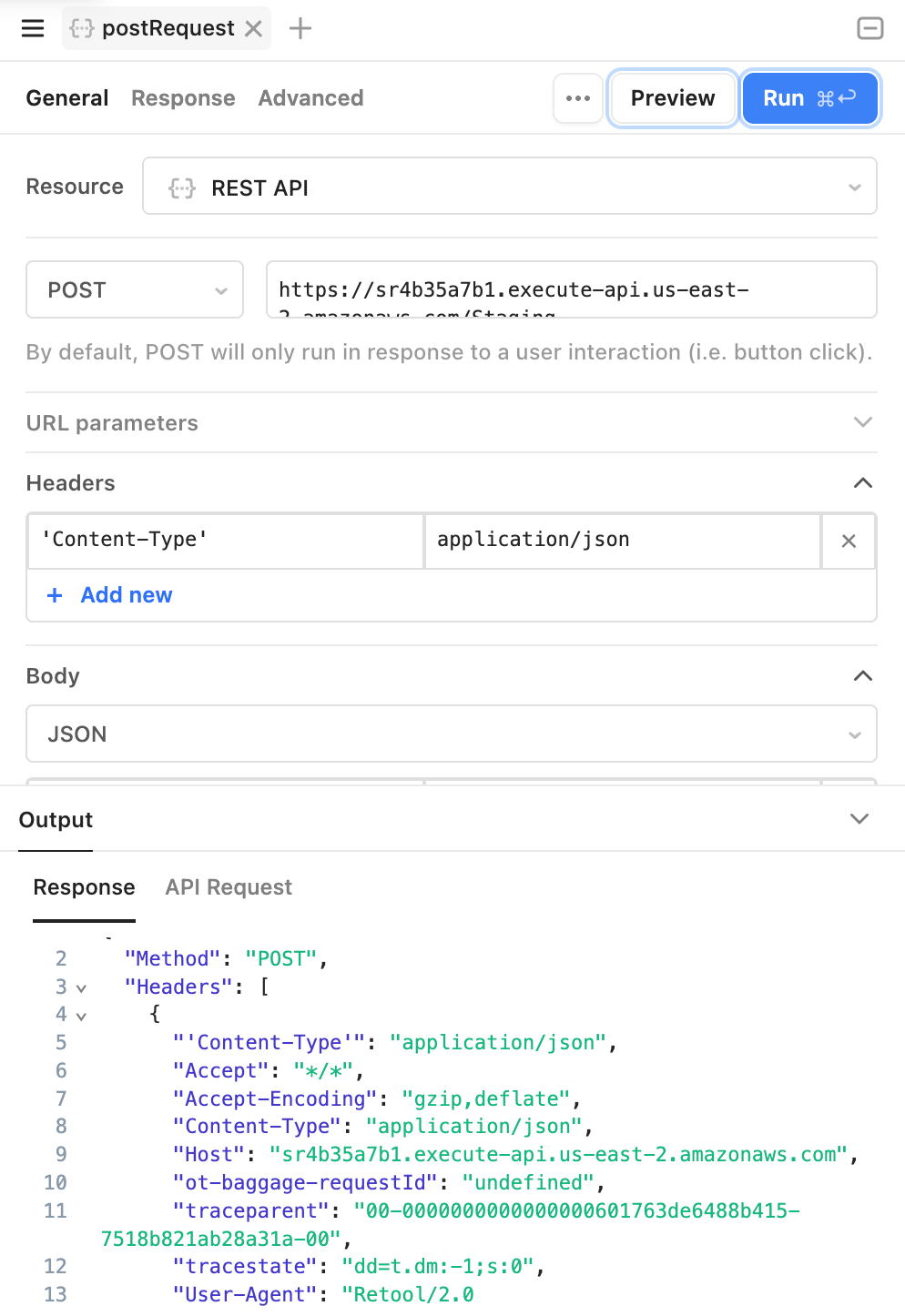Collapse the Headers section
The width and height of the screenshot is (905, 1316).
[x=863, y=483]
